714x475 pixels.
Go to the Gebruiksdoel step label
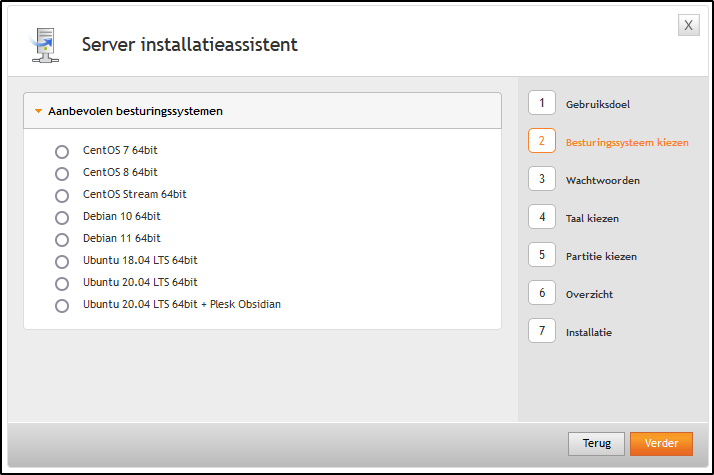[597, 104]
